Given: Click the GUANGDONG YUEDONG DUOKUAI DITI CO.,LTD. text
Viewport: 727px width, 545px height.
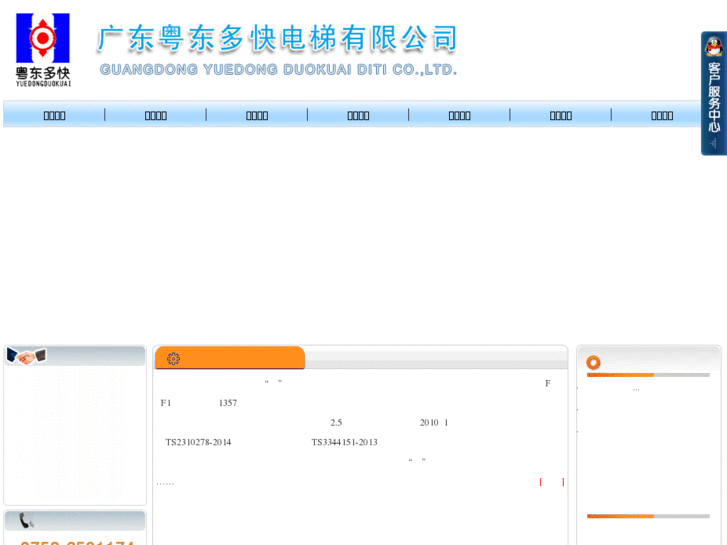Looking at the screenshot, I should [278, 70].
